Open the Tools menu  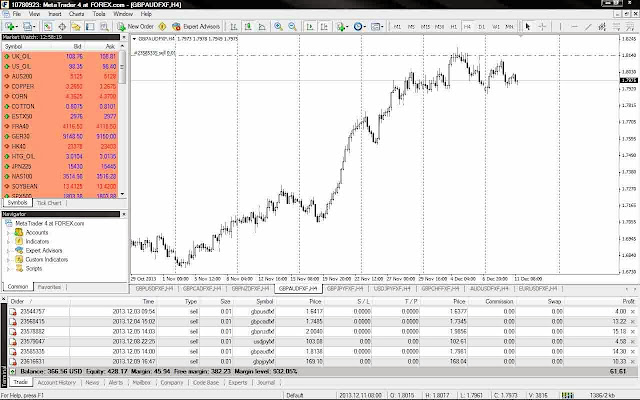point(99,14)
